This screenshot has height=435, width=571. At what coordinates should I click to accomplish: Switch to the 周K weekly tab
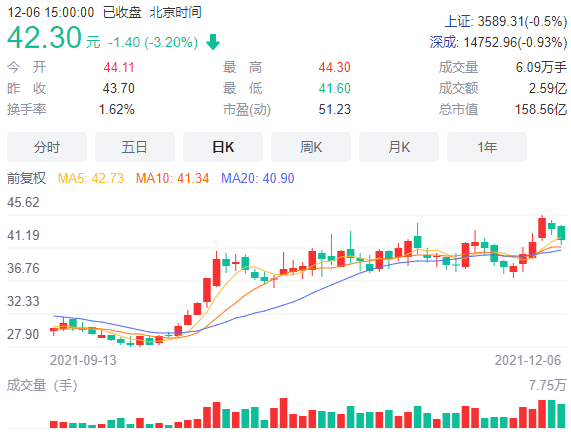pyautogui.click(x=311, y=147)
